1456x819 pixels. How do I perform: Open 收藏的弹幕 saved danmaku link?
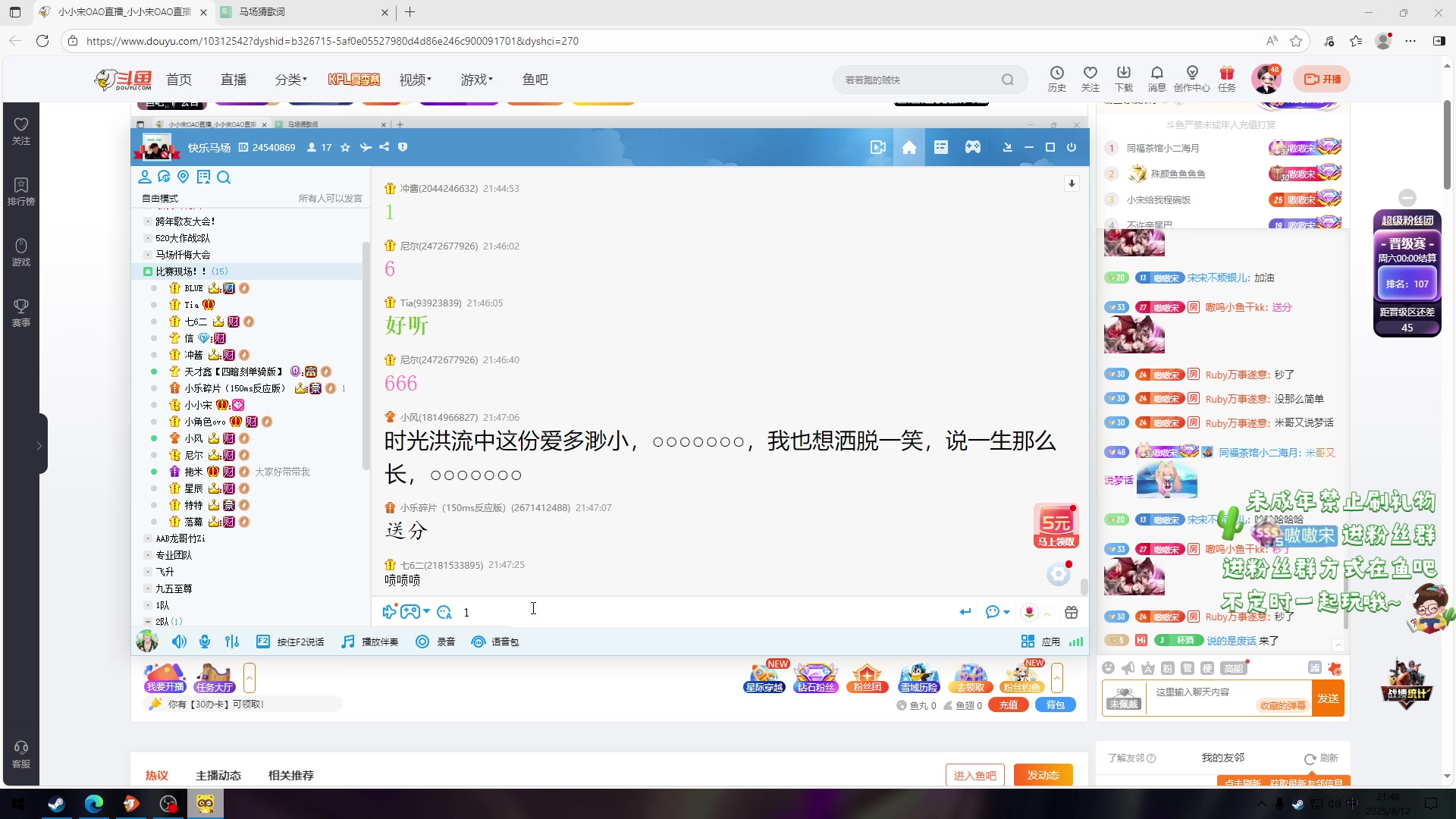tap(1283, 705)
